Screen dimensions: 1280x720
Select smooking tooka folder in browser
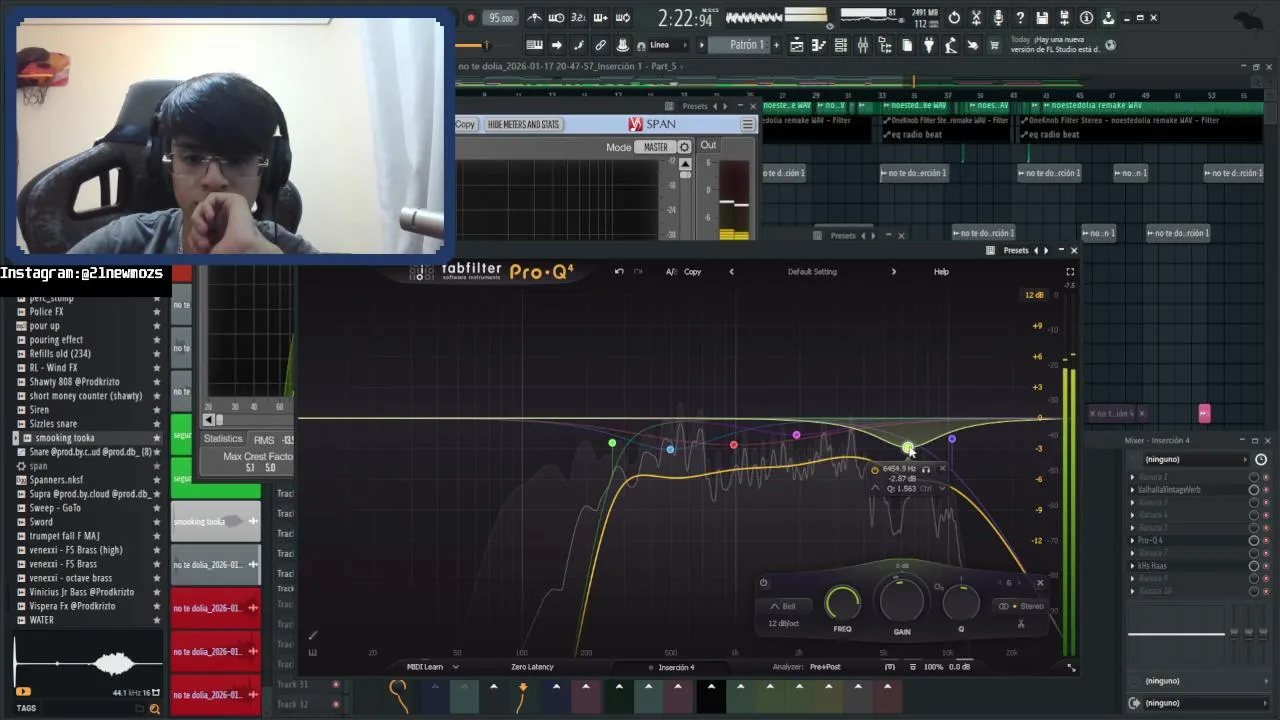[x=64, y=438]
